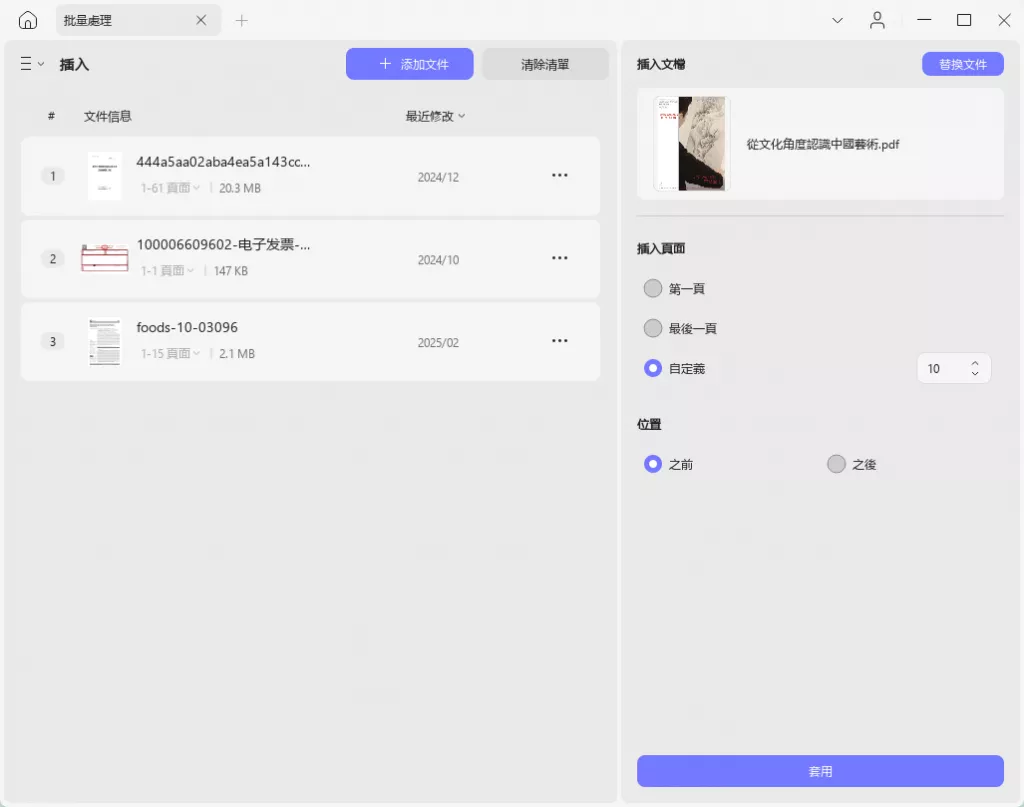Open more options for foods-10-03096 file

click(x=560, y=341)
